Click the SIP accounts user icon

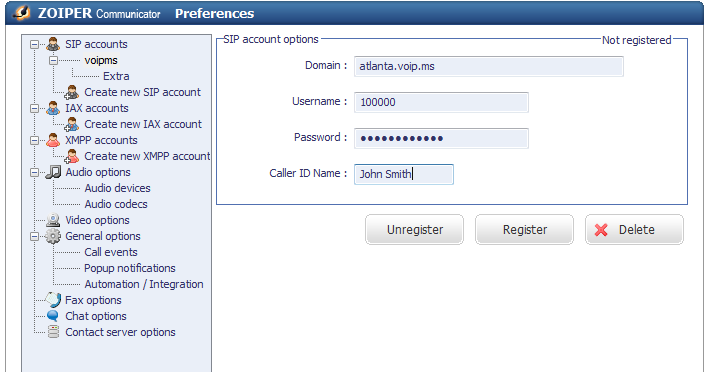tap(53, 44)
